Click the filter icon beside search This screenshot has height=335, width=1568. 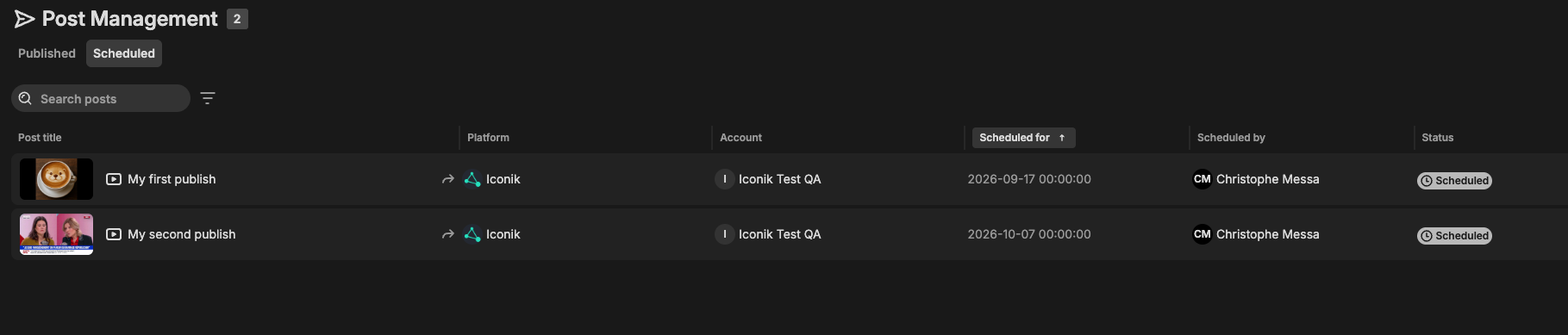click(208, 98)
